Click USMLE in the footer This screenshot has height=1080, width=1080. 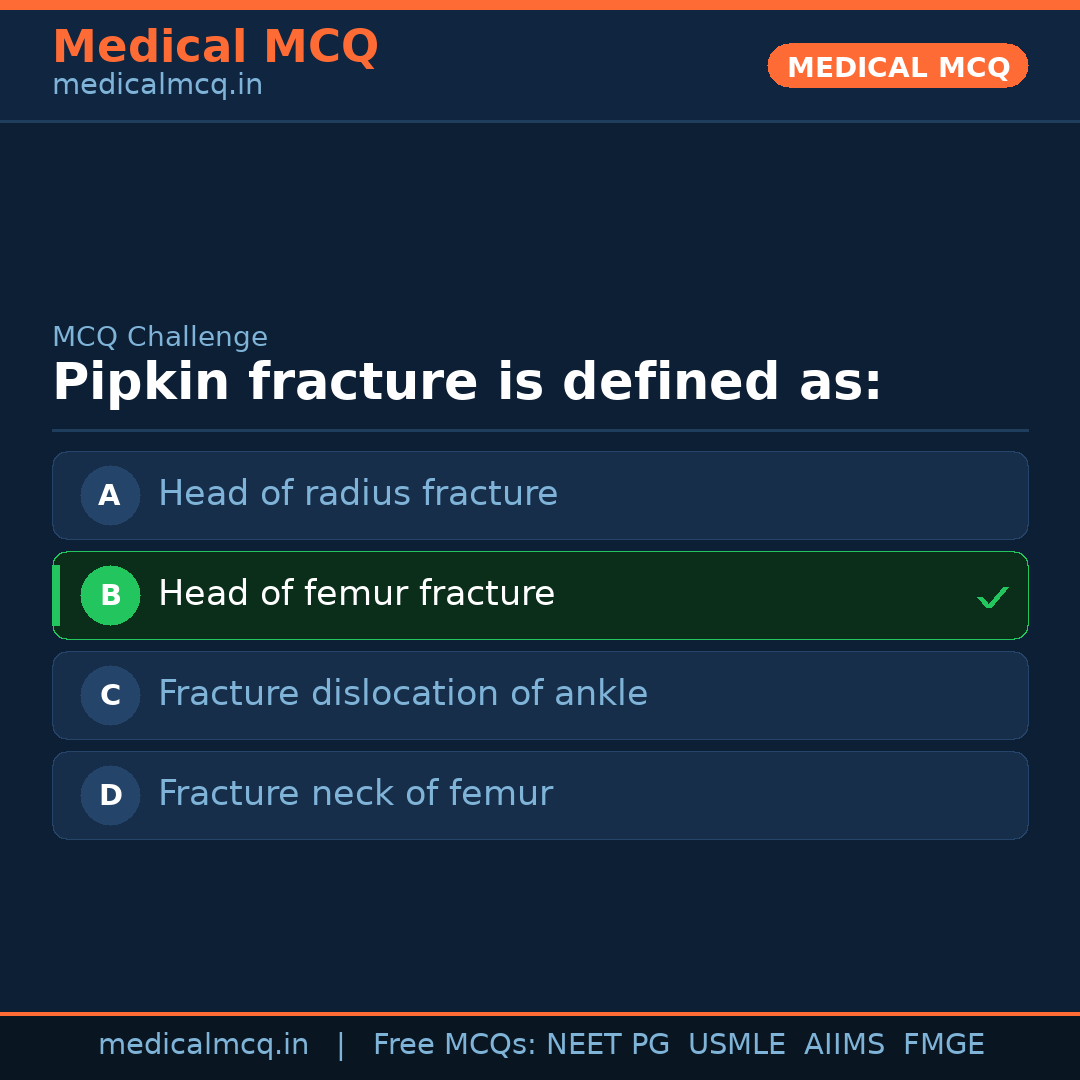[736, 1045]
